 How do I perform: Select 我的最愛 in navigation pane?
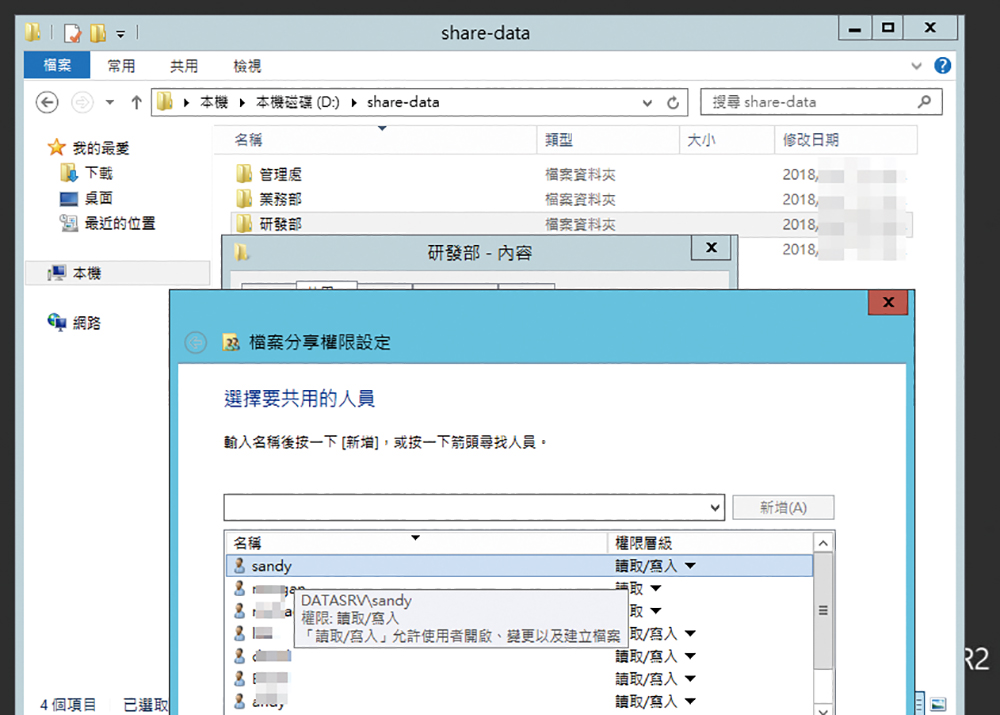[x=101, y=148]
